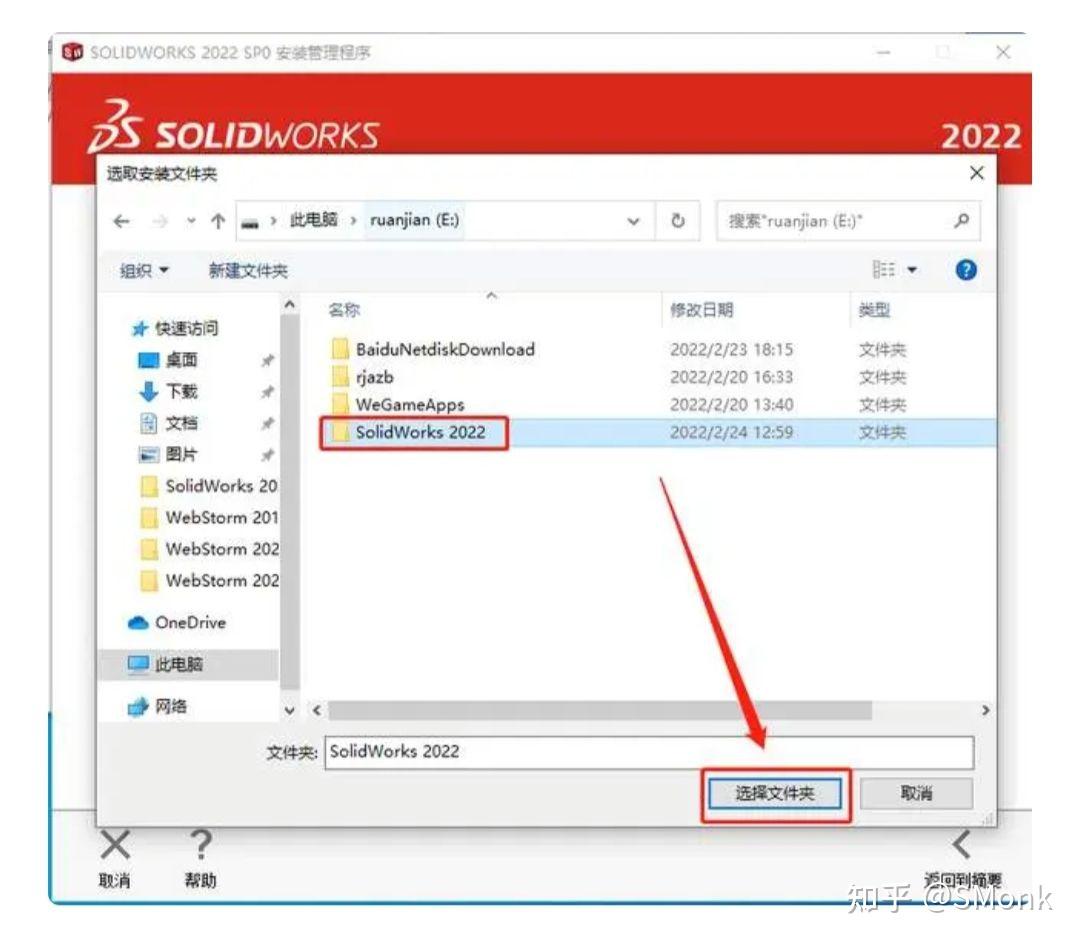Image resolution: width=1080 pixels, height=943 pixels.
Task: Select ruanjian (E:) breadcrumb segment
Action: point(414,220)
